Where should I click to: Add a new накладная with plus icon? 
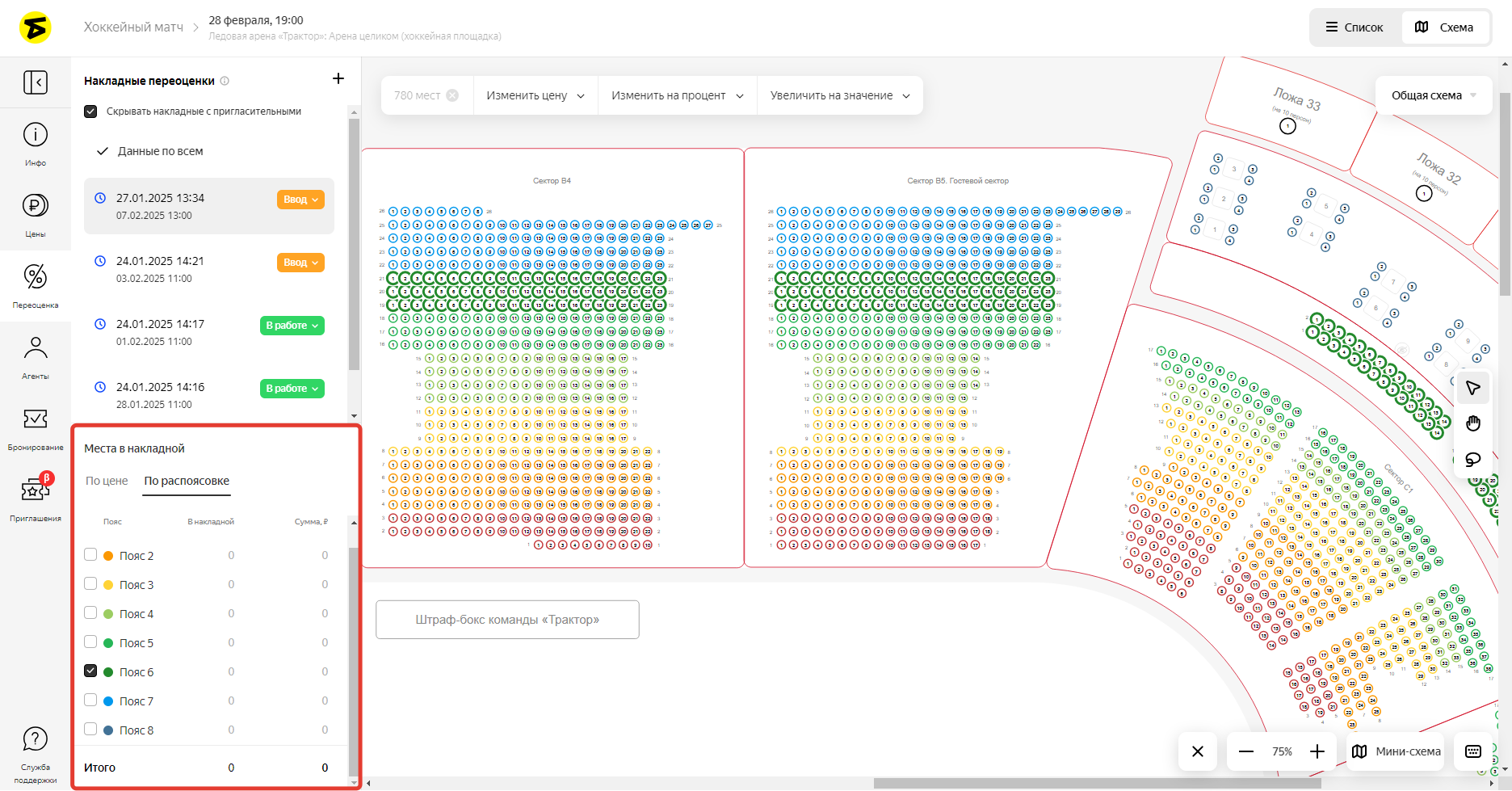point(338,78)
